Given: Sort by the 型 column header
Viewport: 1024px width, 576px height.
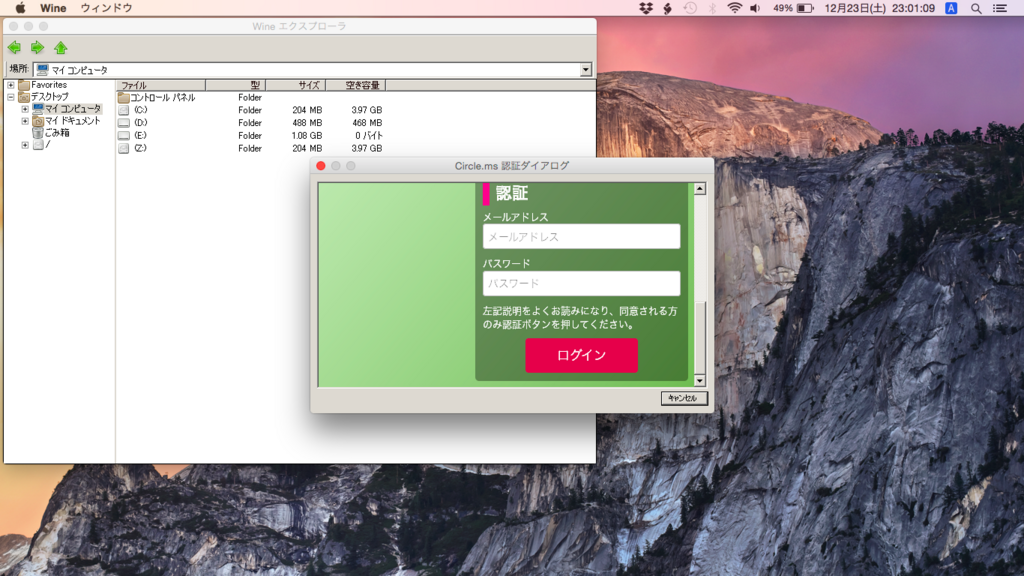Looking at the screenshot, I should point(236,85).
